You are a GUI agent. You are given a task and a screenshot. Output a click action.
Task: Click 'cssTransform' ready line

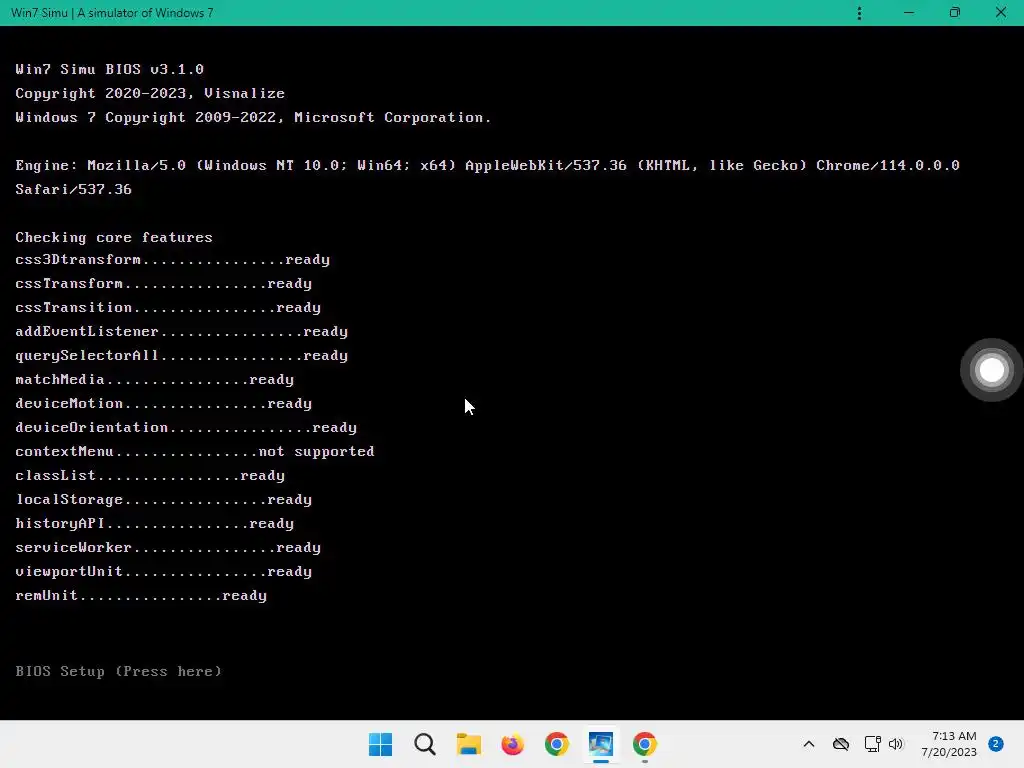tap(163, 283)
